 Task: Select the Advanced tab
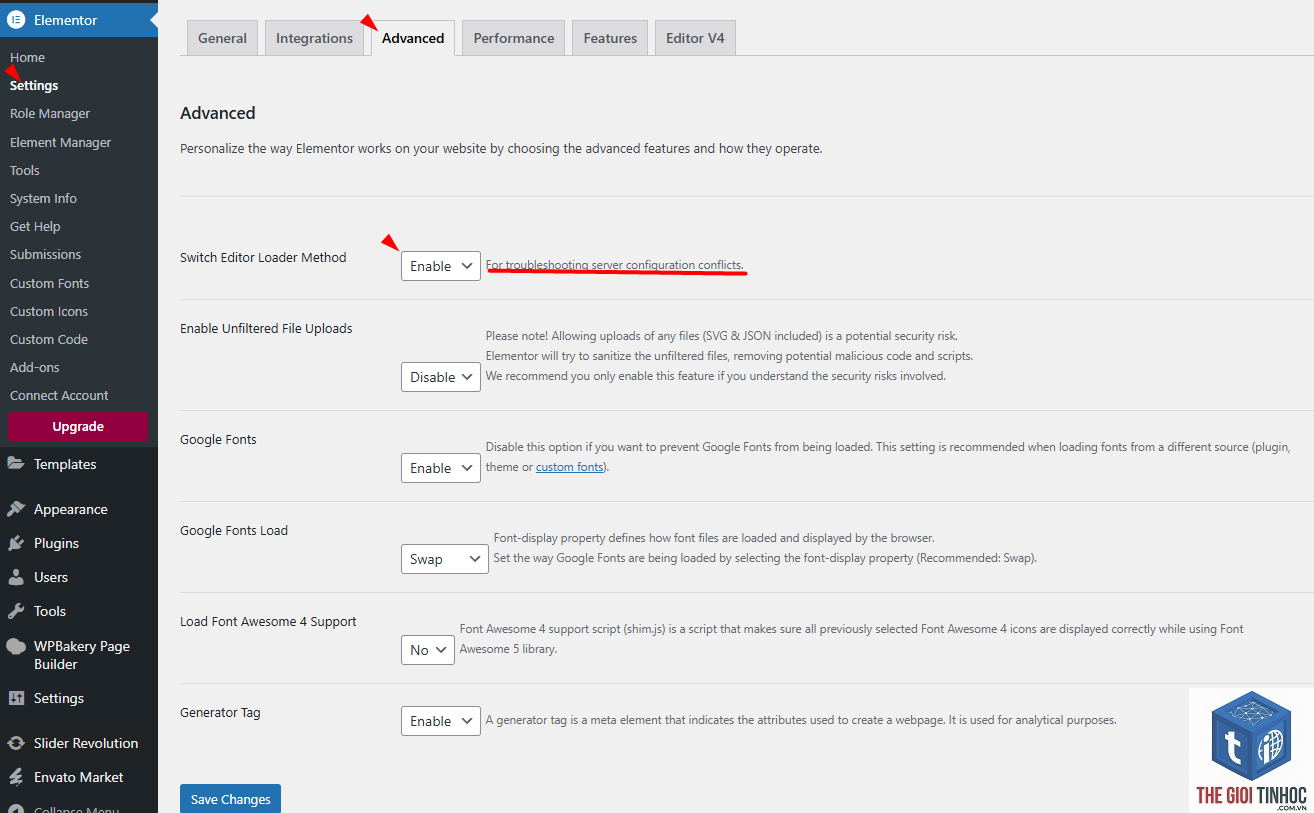pyautogui.click(x=413, y=38)
